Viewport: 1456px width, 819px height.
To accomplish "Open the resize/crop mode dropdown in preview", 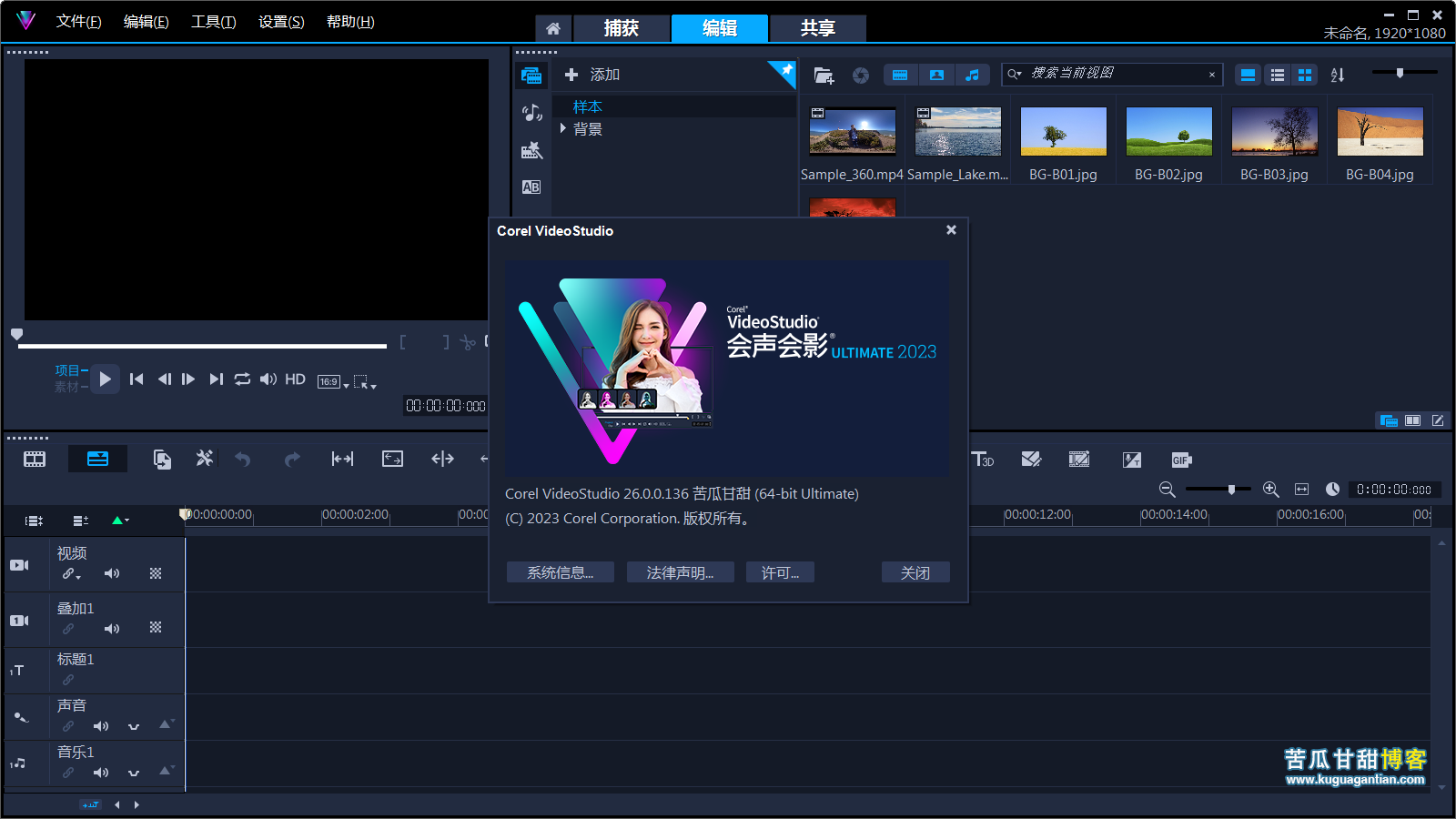I will pos(365,382).
